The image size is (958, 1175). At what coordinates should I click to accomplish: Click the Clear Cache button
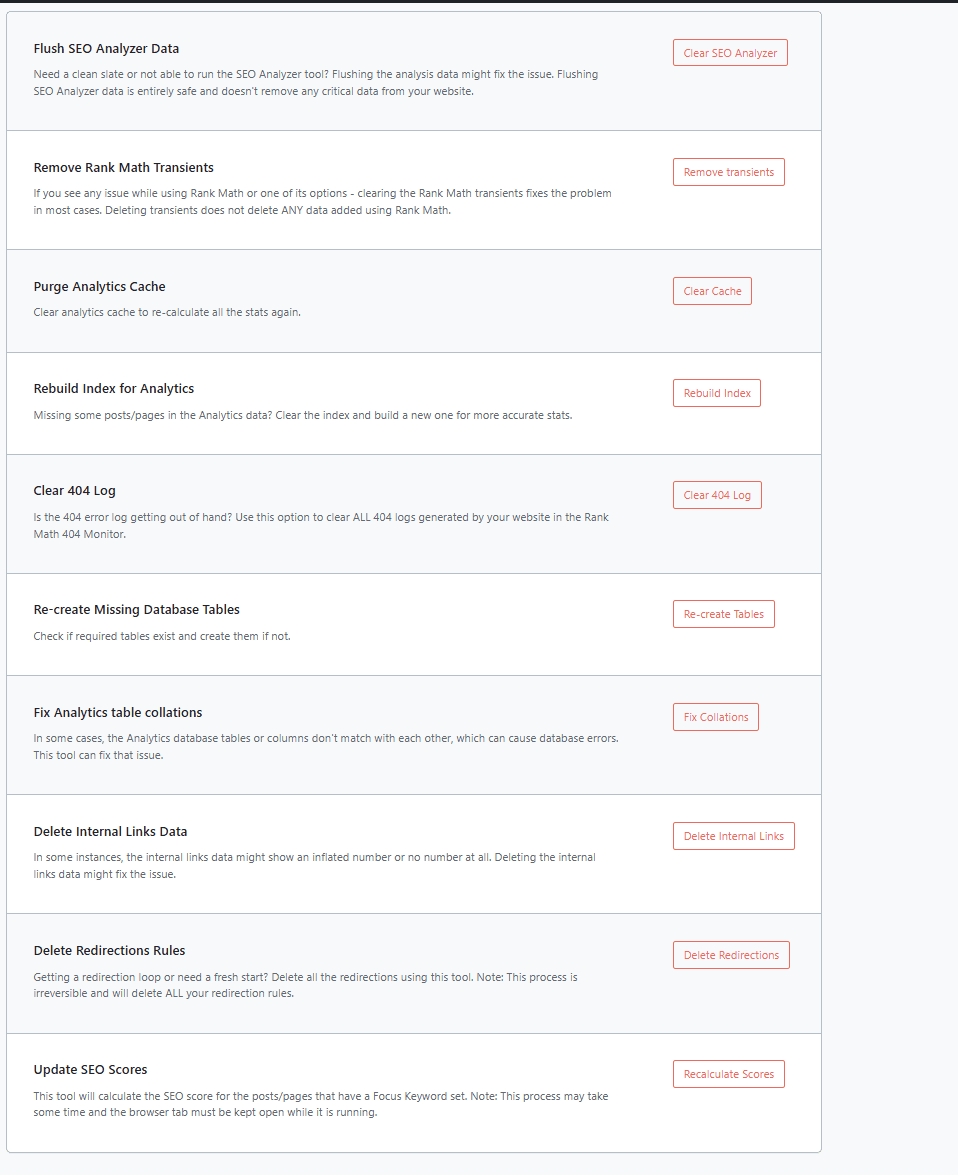(x=712, y=291)
